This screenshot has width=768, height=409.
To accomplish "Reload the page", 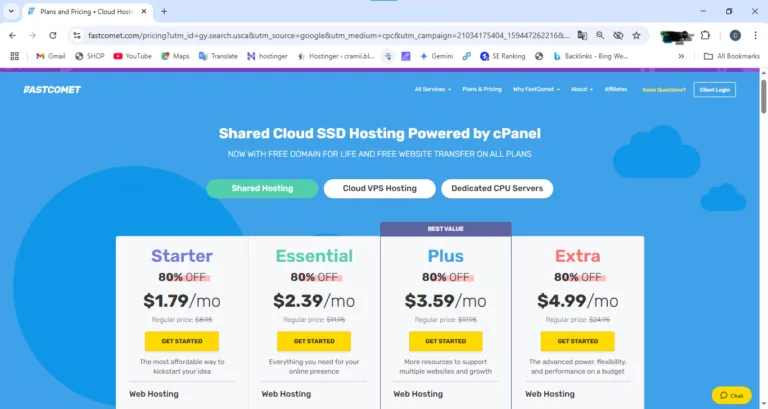I will [51, 35].
